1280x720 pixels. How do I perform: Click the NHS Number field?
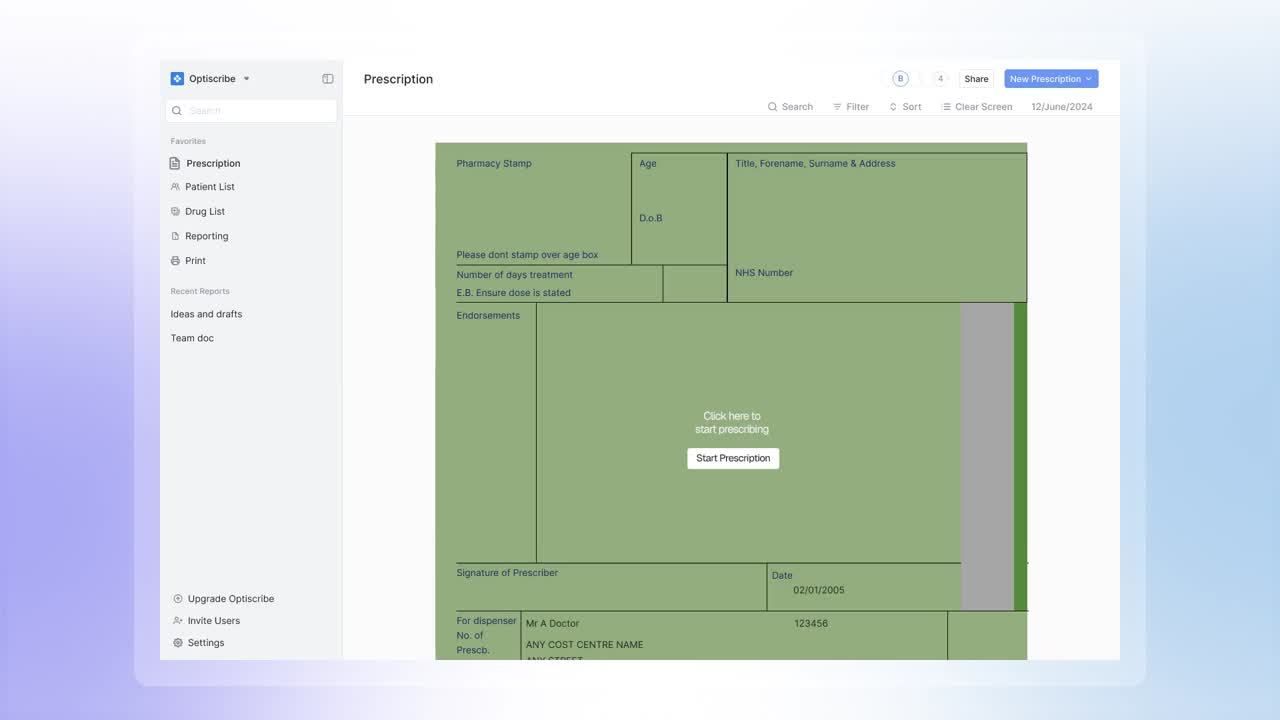tap(764, 273)
